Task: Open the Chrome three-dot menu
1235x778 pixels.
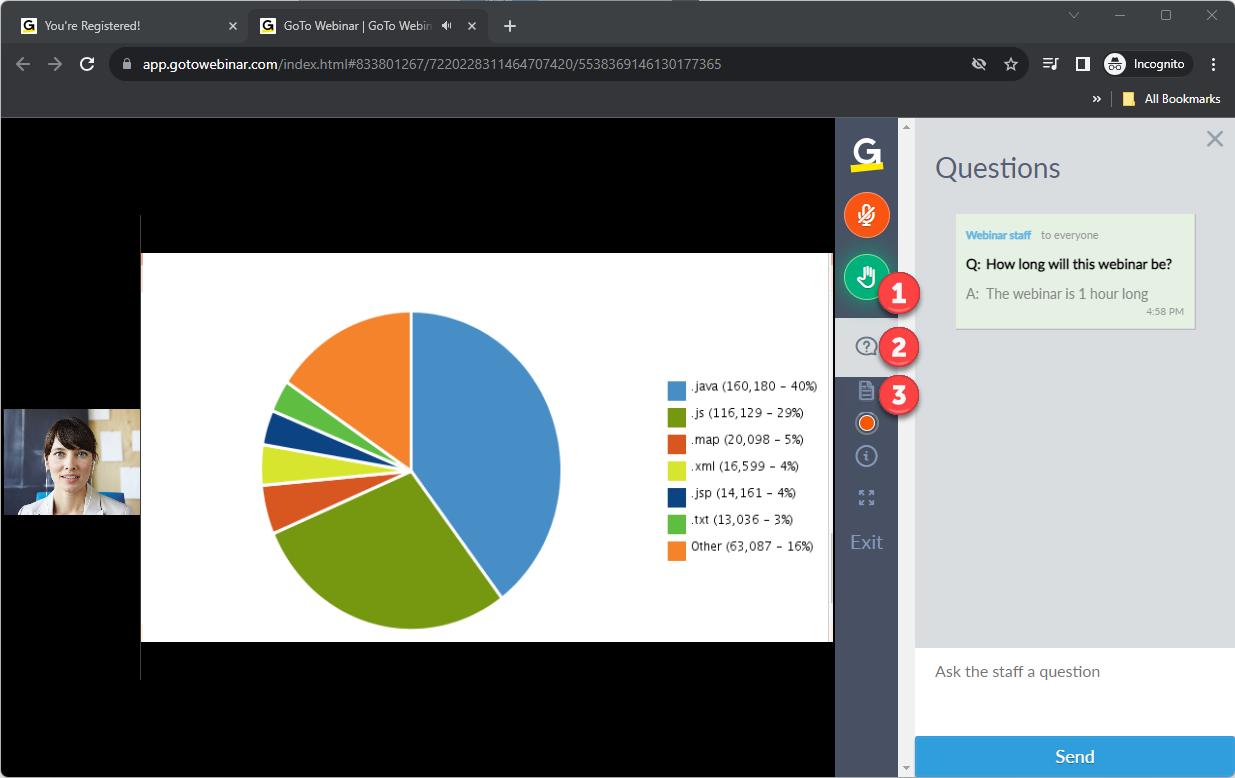Action: 1214,64
